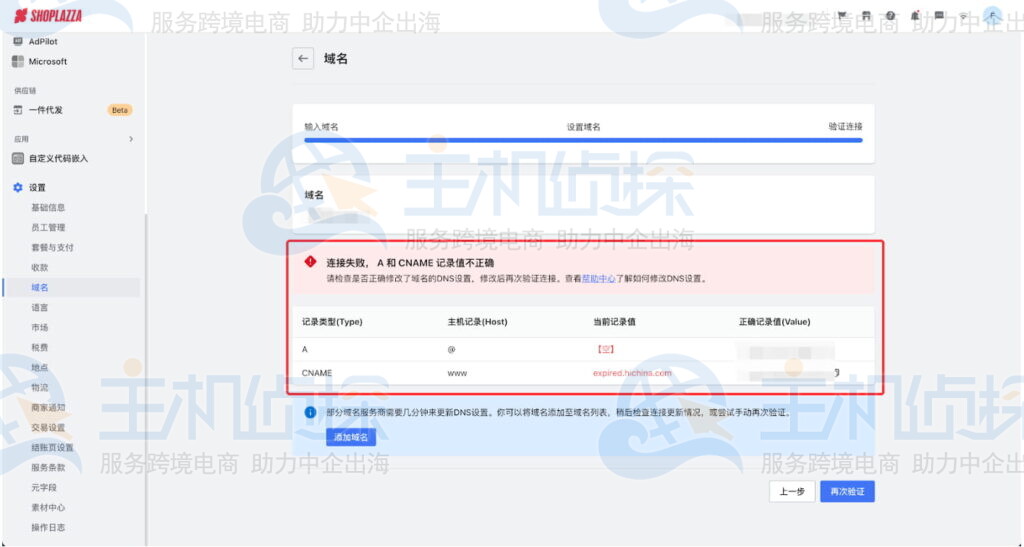This screenshot has width=1024, height=547.
Task: Click the Microsoft sidebar label
Action: pyautogui.click(x=48, y=61)
